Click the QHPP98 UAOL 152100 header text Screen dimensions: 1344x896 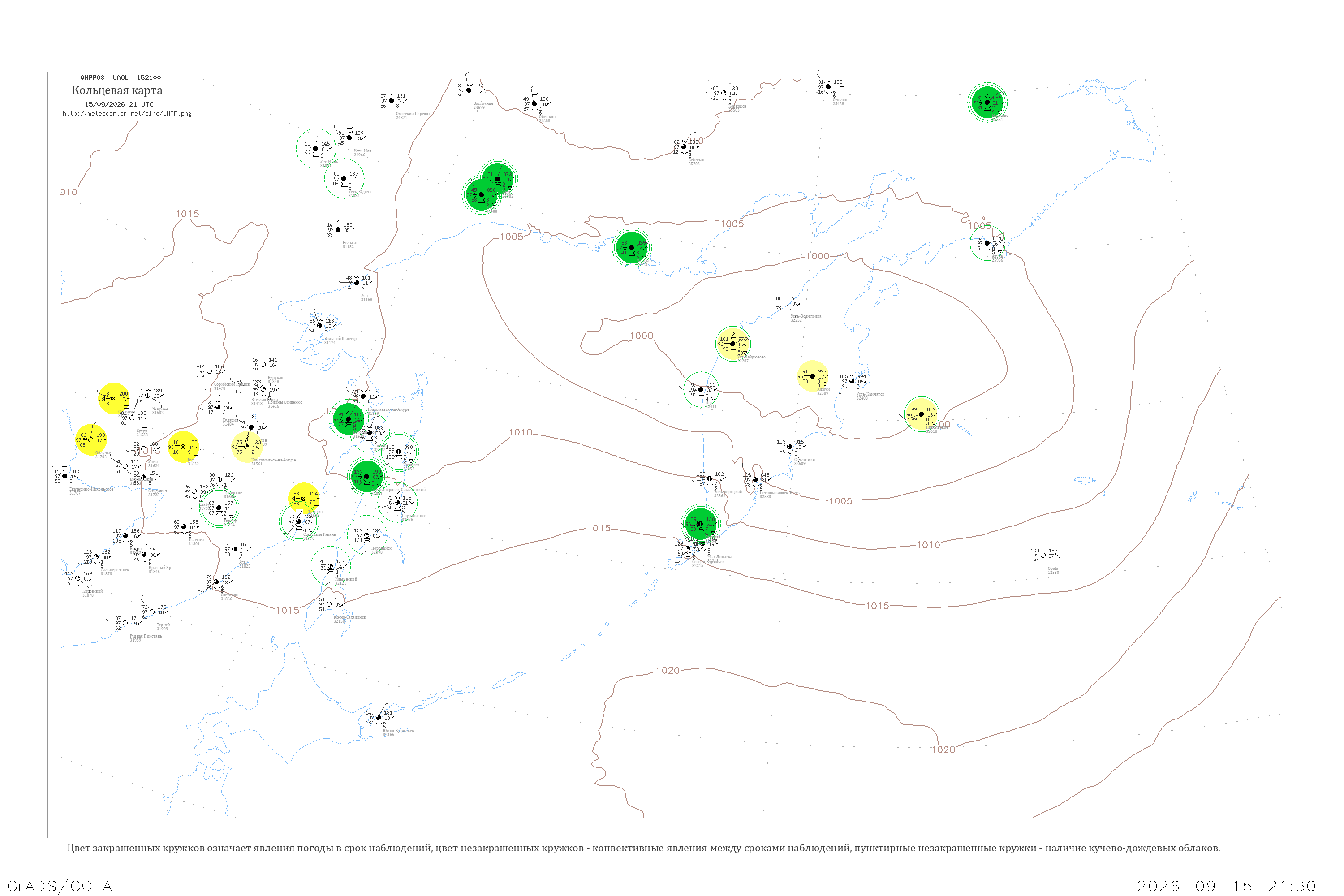point(121,78)
